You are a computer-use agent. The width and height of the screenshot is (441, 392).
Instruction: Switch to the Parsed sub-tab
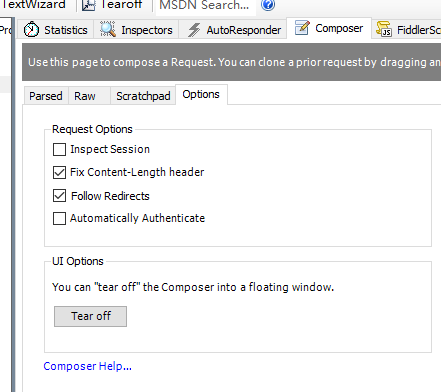click(x=46, y=96)
